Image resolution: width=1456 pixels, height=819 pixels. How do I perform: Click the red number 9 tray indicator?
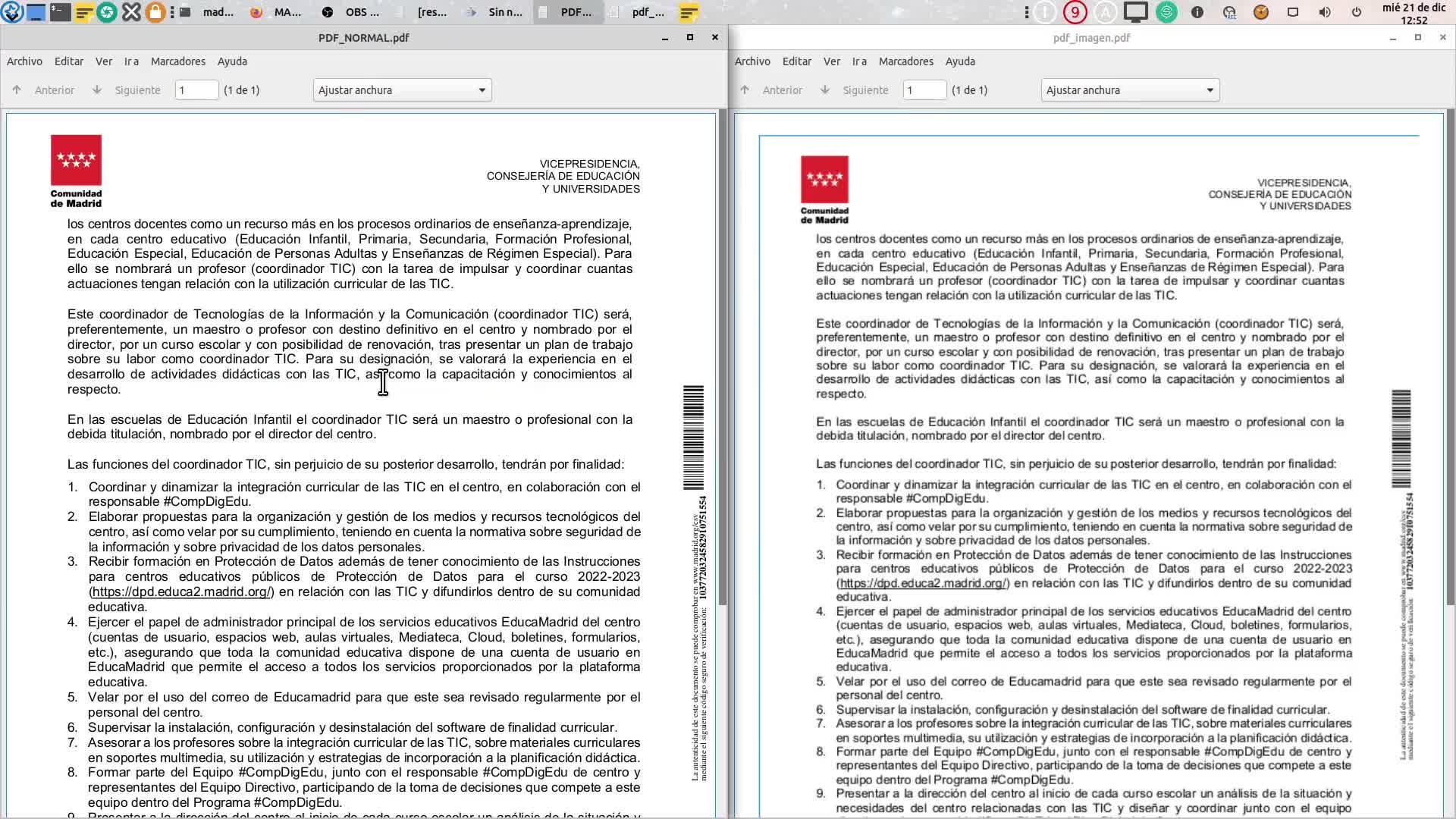click(x=1075, y=12)
